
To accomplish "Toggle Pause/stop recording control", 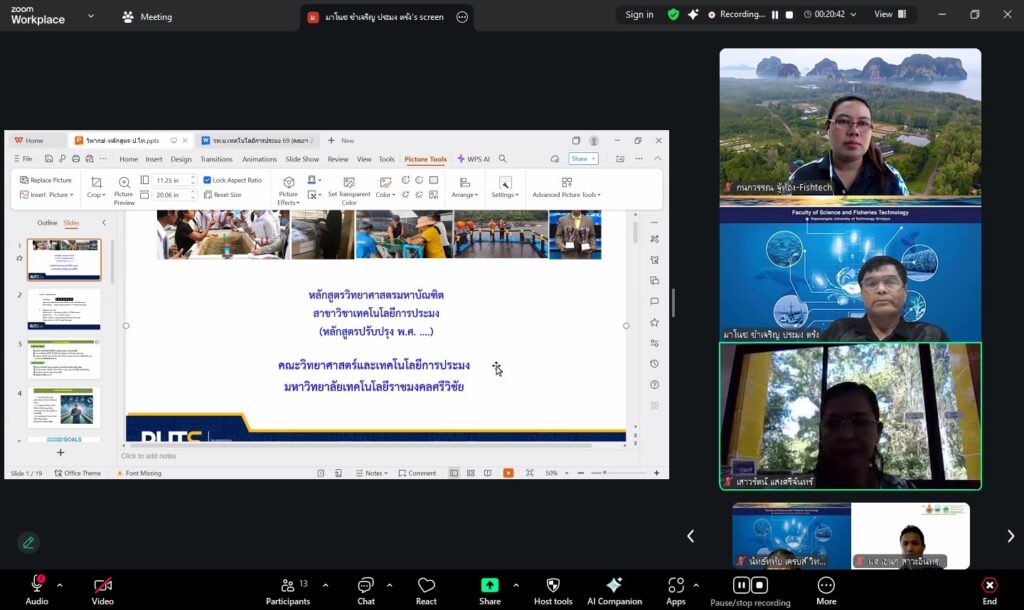I will pos(750,586).
